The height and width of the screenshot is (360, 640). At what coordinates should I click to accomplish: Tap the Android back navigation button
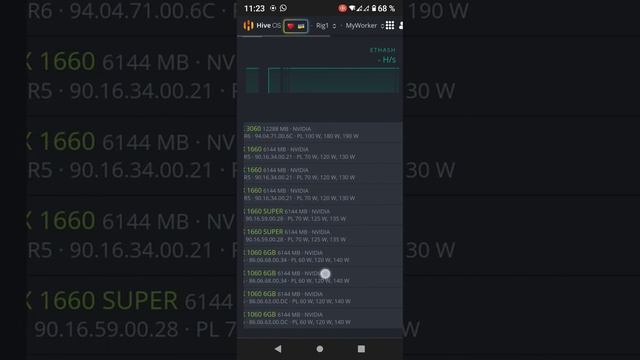pos(278,349)
